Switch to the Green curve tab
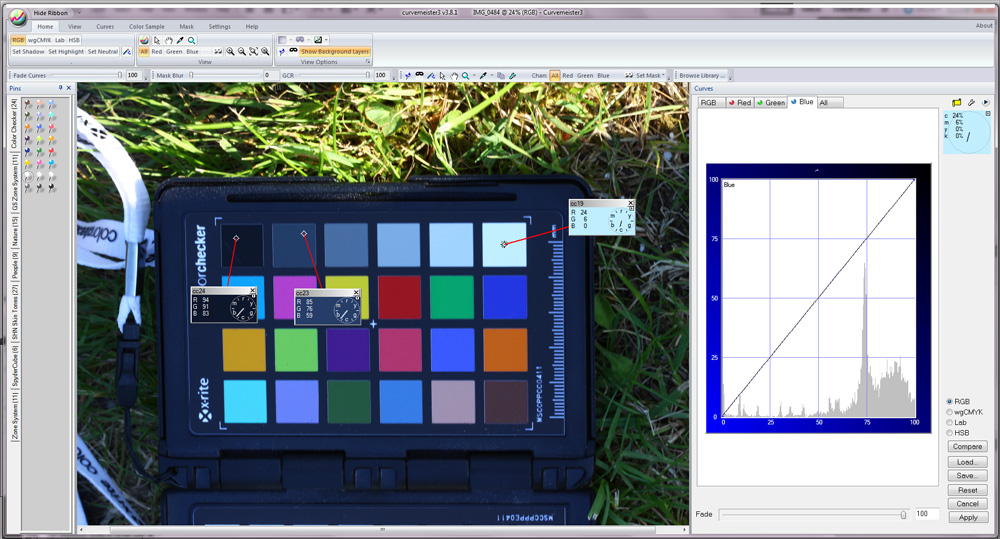This screenshot has height=539, width=1000. click(x=771, y=103)
